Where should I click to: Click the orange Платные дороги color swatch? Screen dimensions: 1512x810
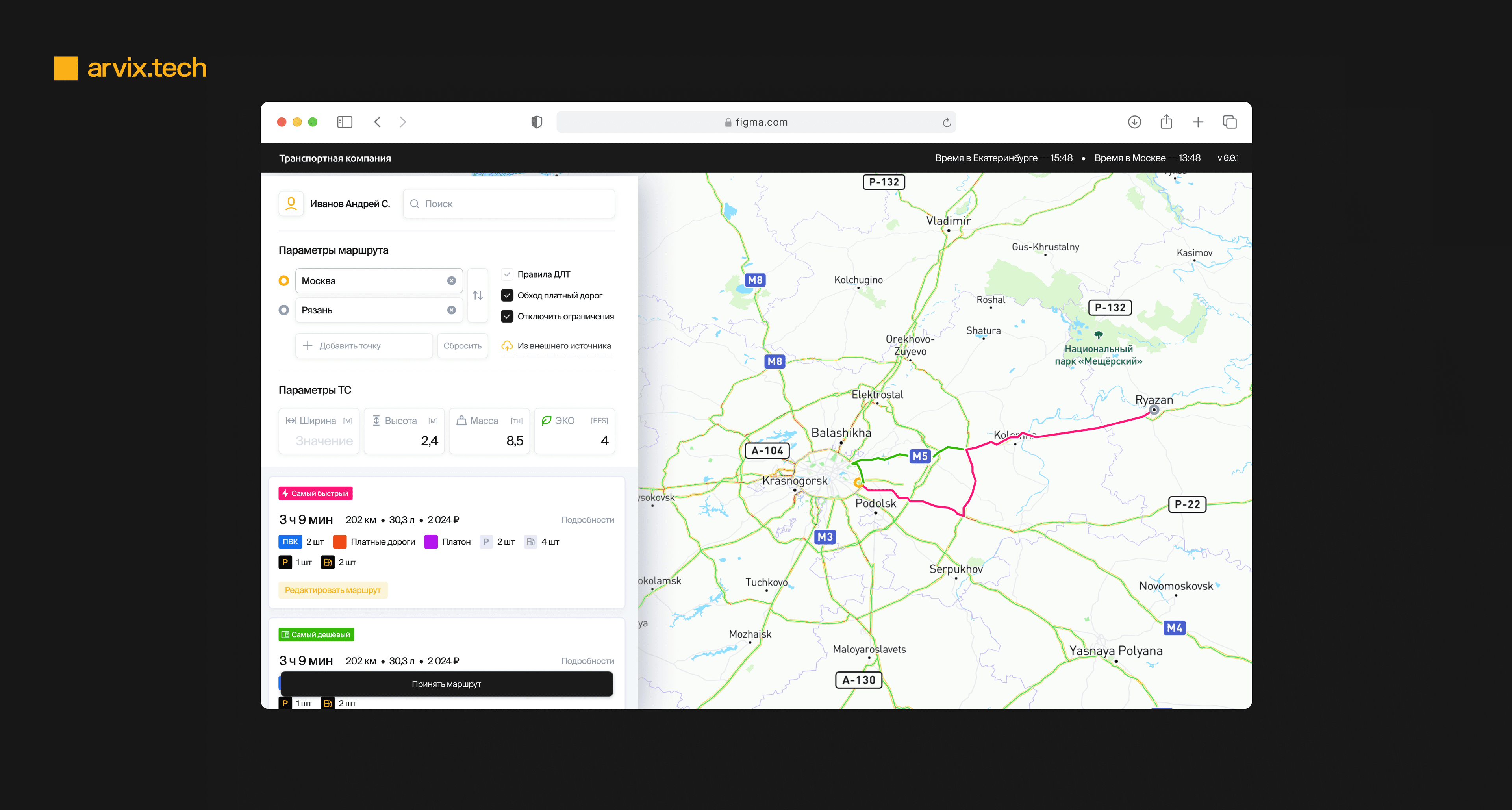tap(340, 542)
